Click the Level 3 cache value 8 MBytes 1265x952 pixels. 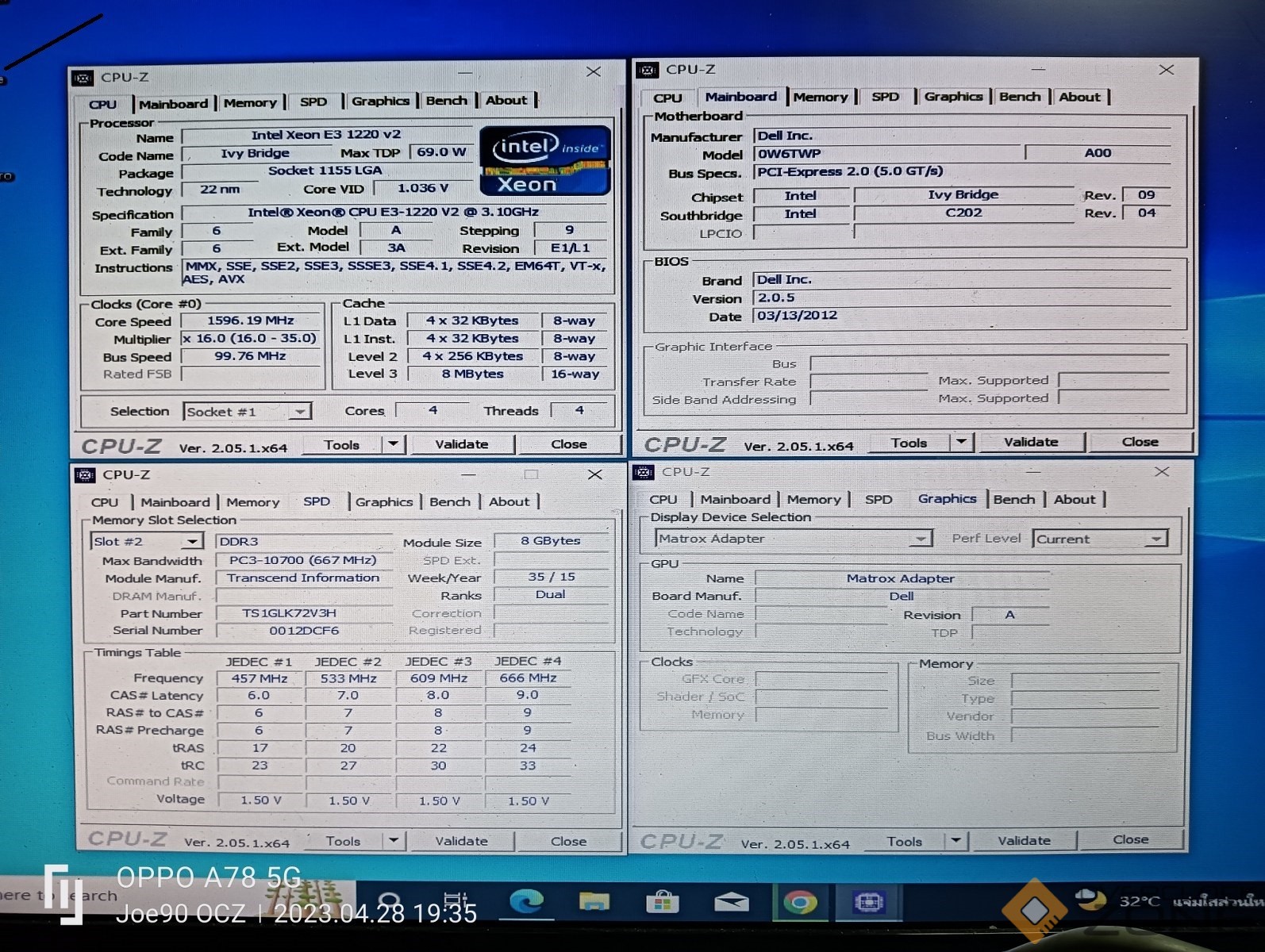(473, 374)
